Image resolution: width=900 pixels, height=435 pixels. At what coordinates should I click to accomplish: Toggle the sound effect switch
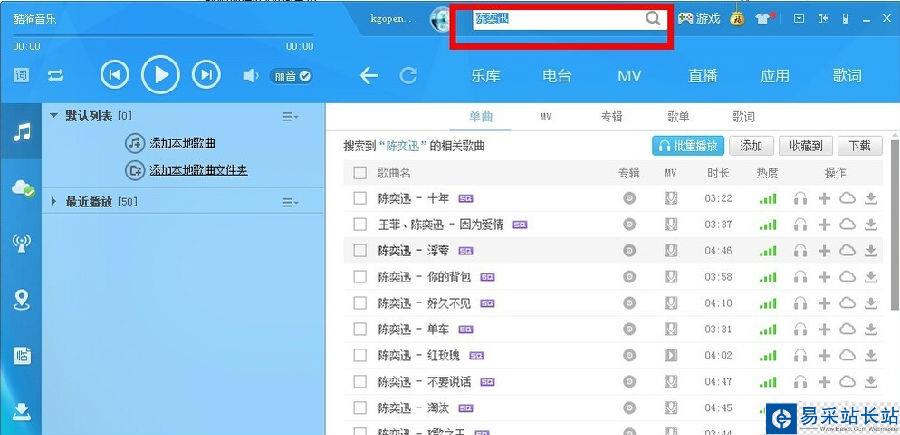pos(292,76)
